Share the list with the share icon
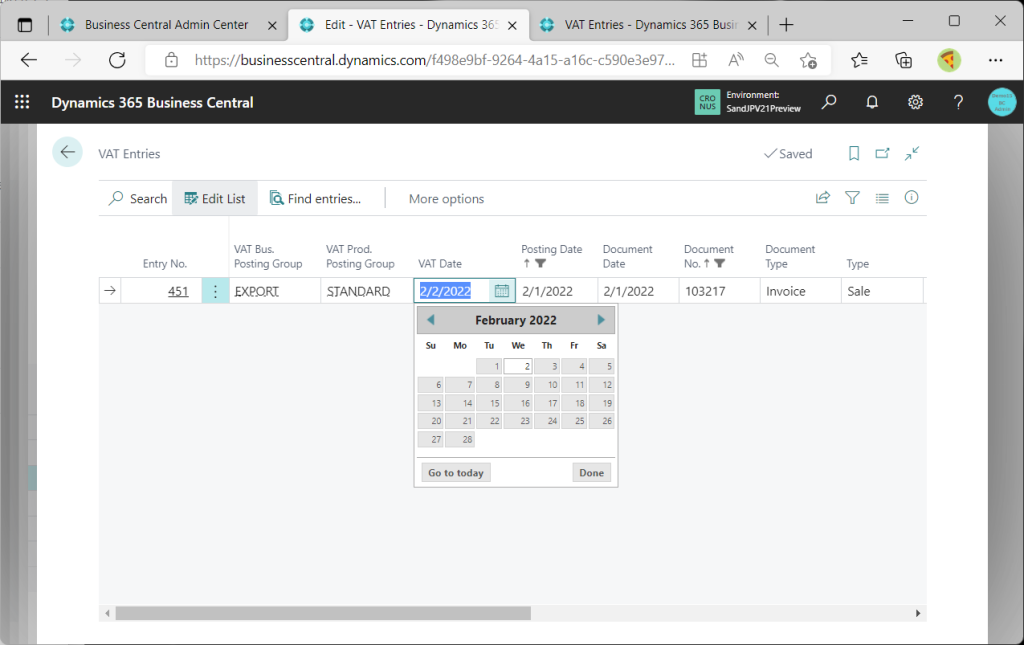1024x645 pixels. click(823, 198)
